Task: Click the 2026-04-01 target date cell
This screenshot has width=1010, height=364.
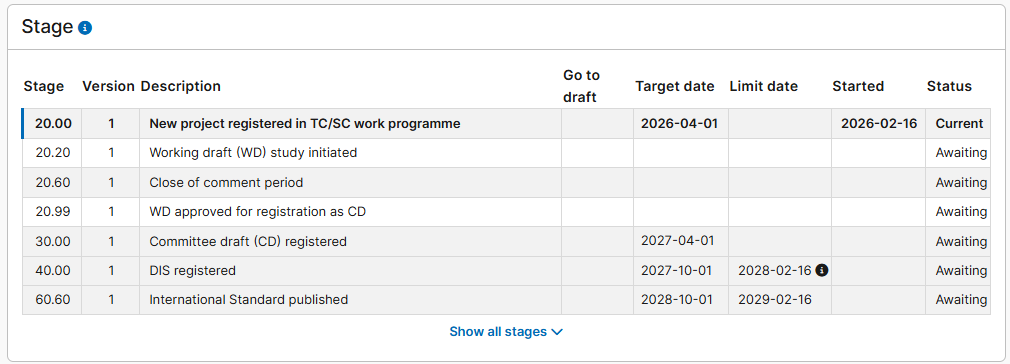Action: click(x=681, y=124)
